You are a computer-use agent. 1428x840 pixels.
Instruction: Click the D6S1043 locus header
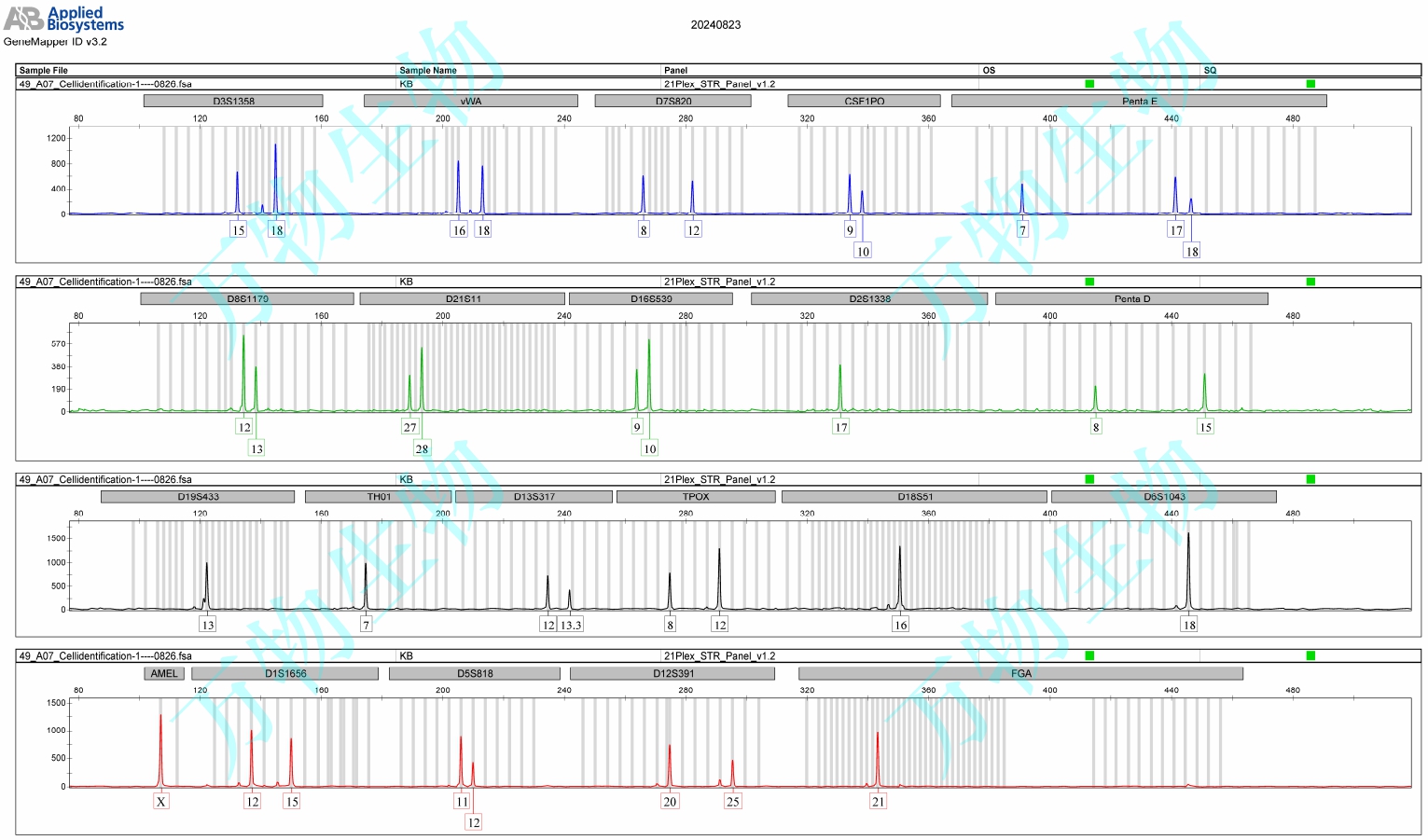tap(1163, 497)
